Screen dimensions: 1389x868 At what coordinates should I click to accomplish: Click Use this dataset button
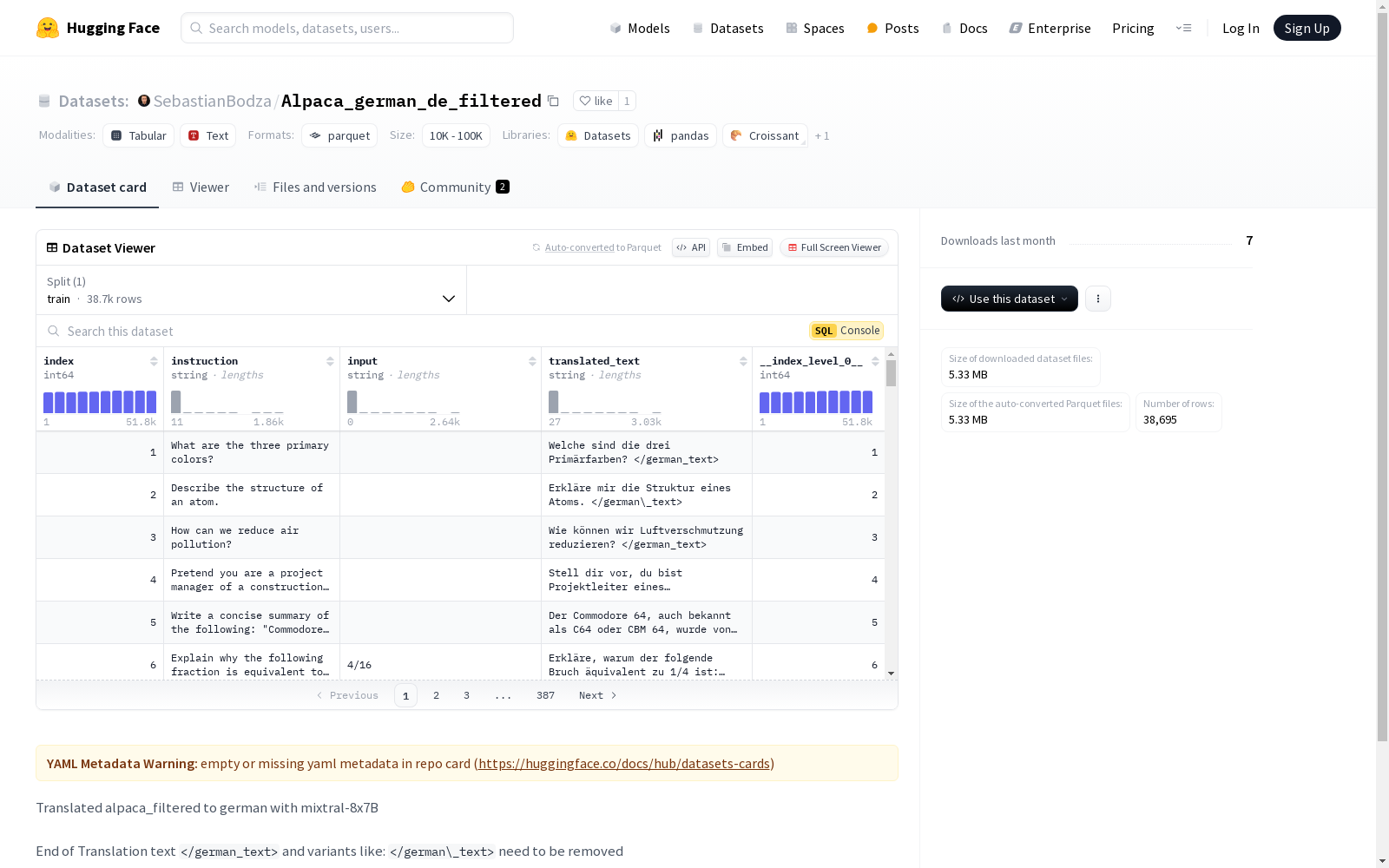coord(1010,299)
